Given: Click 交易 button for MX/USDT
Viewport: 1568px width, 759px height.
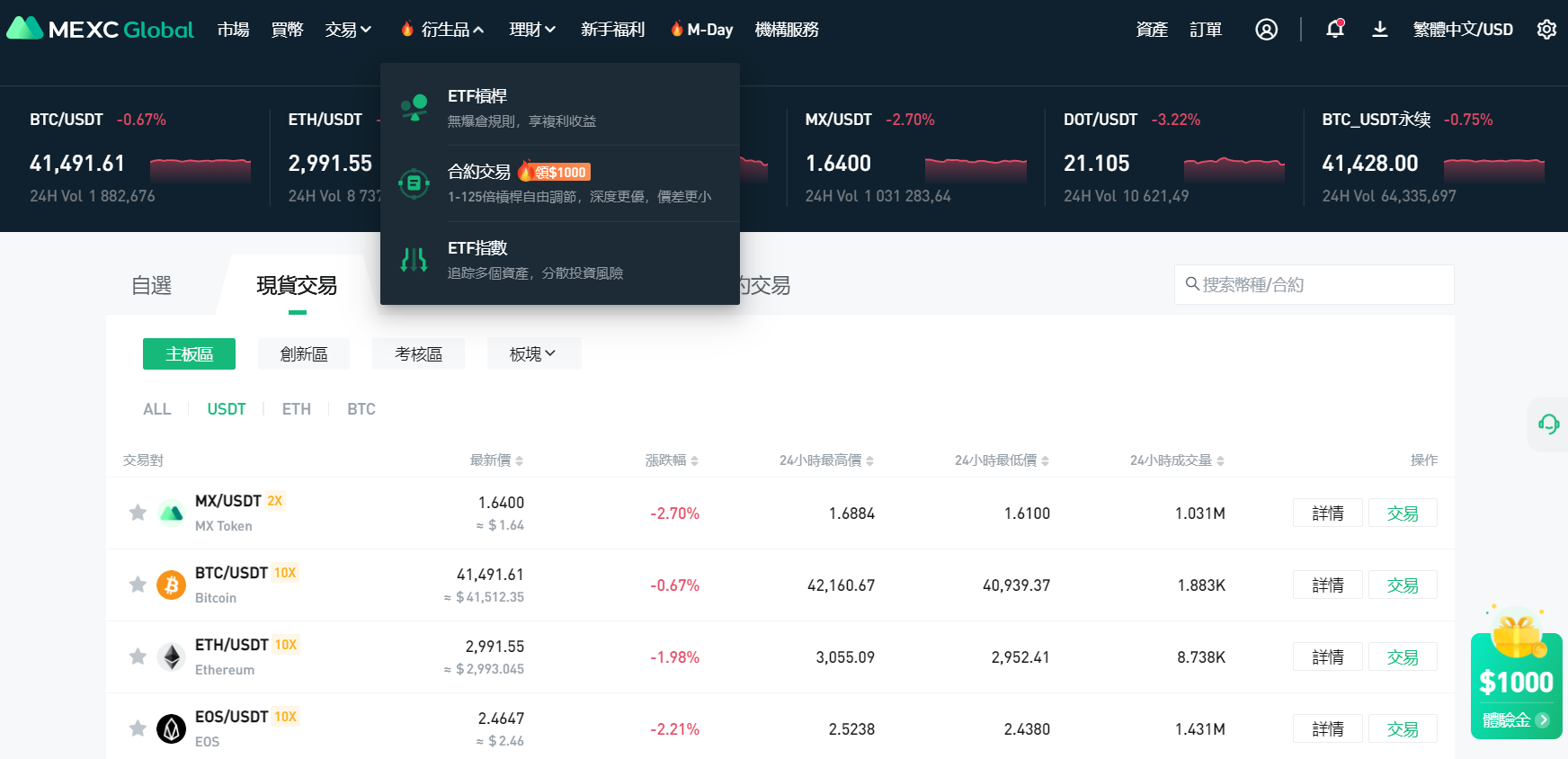Looking at the screenshot, I should (x=1403, y=513).
